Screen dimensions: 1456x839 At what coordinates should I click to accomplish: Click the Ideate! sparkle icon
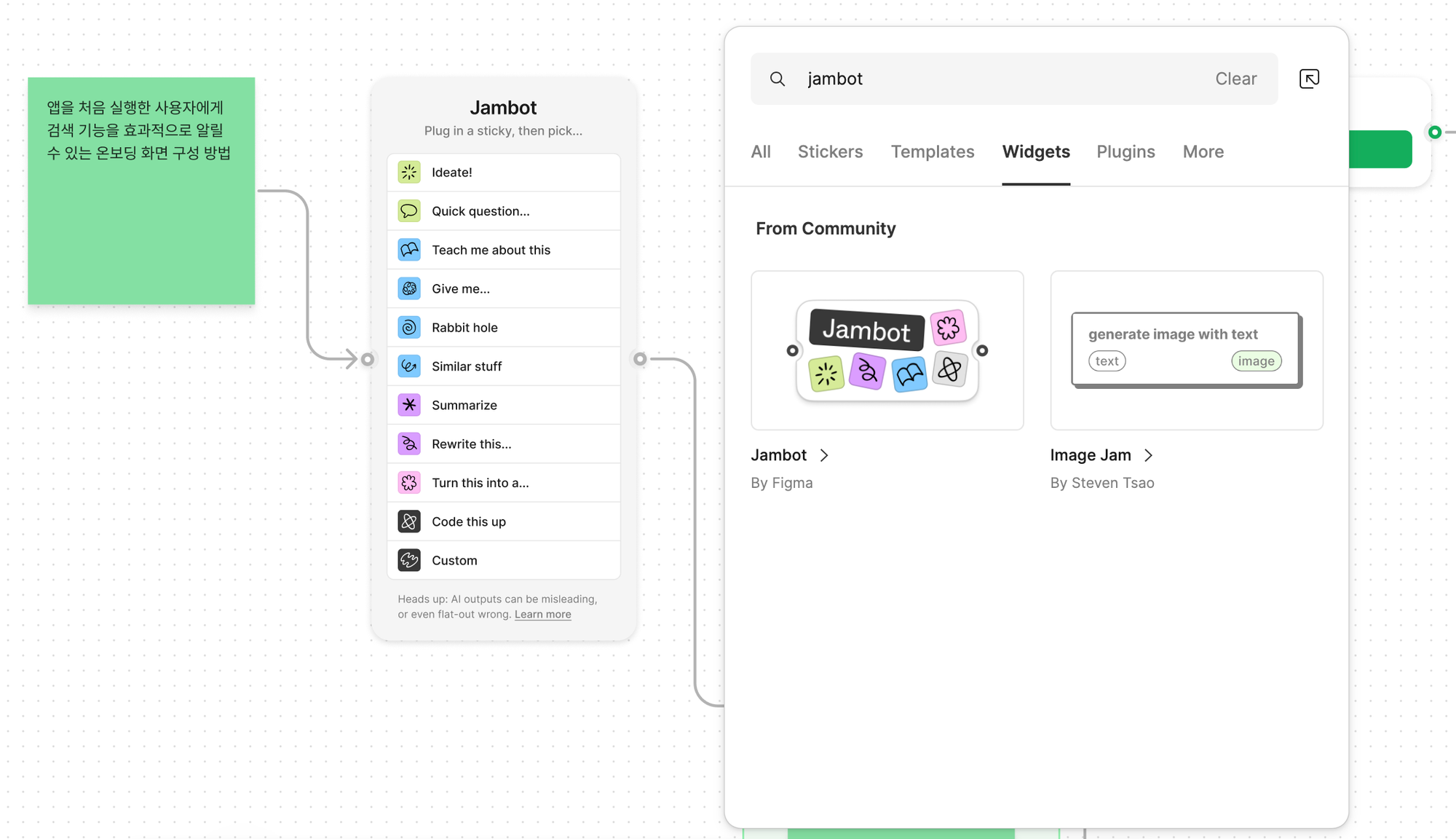[x=409, y=172]
